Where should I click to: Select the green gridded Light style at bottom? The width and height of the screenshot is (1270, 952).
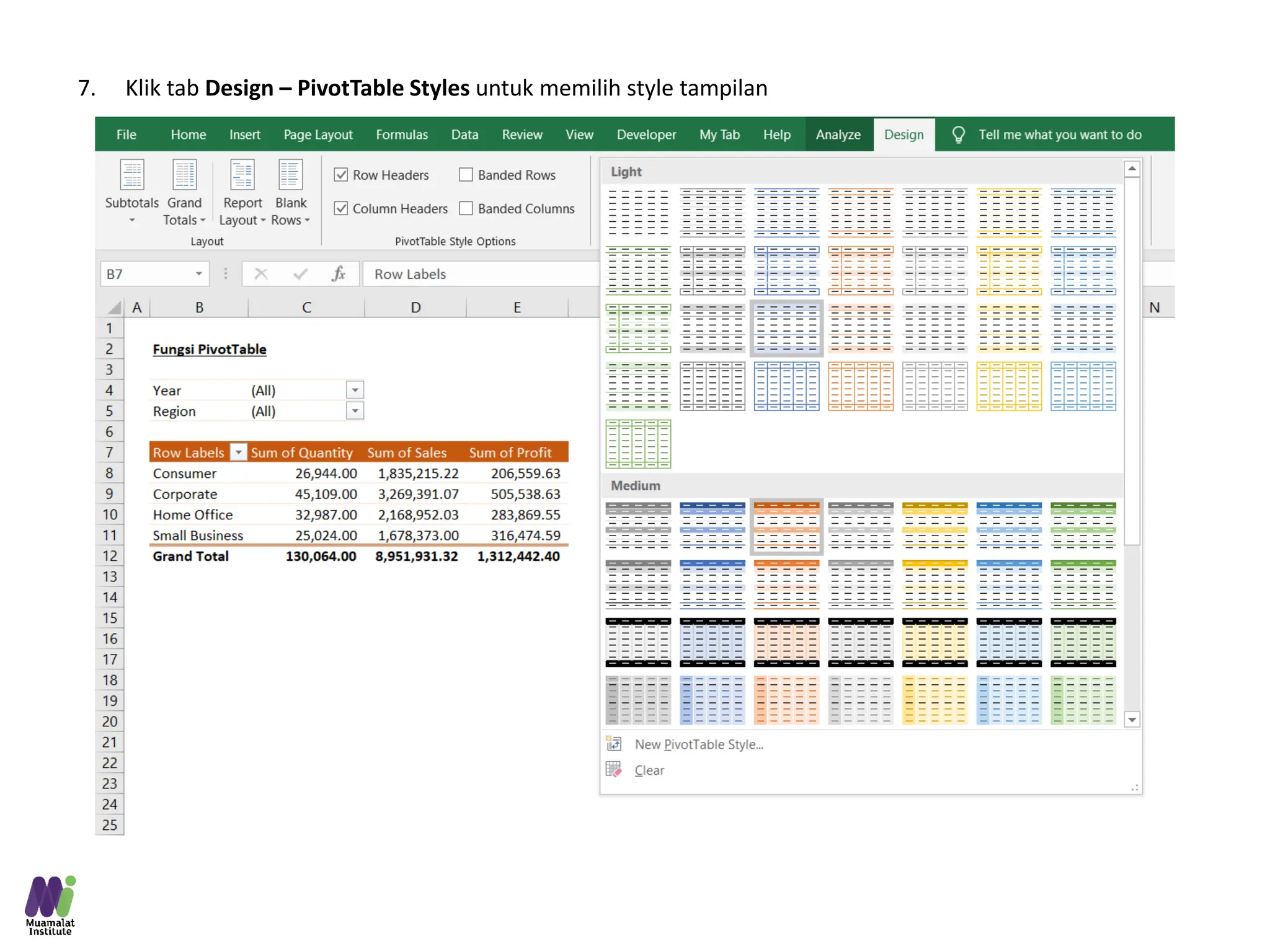tap(638, 444)
